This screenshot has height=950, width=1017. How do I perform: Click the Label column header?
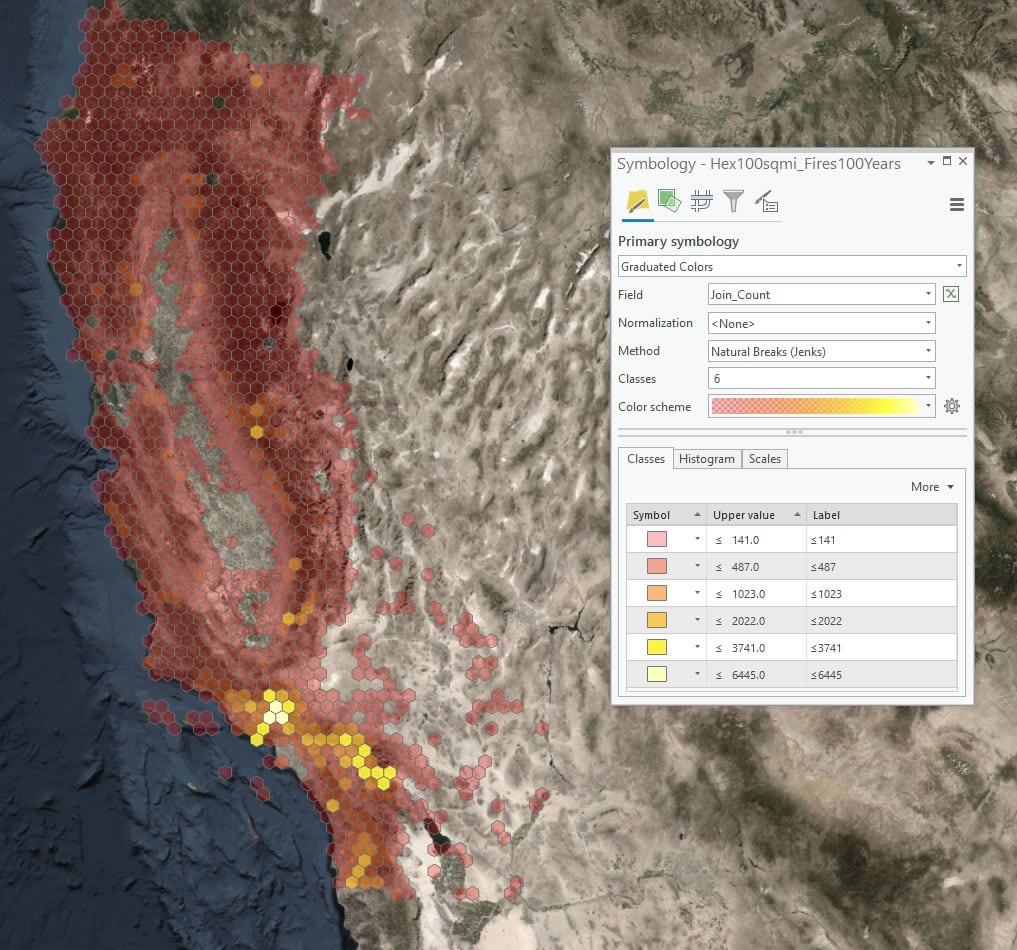881,515
